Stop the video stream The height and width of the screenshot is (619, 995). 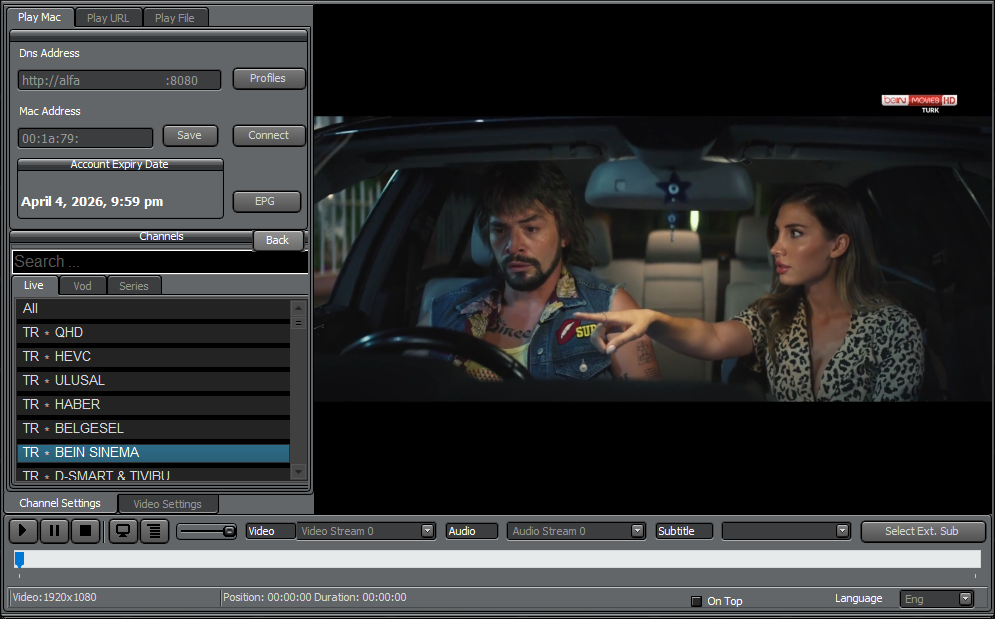(x=85, y=531)
